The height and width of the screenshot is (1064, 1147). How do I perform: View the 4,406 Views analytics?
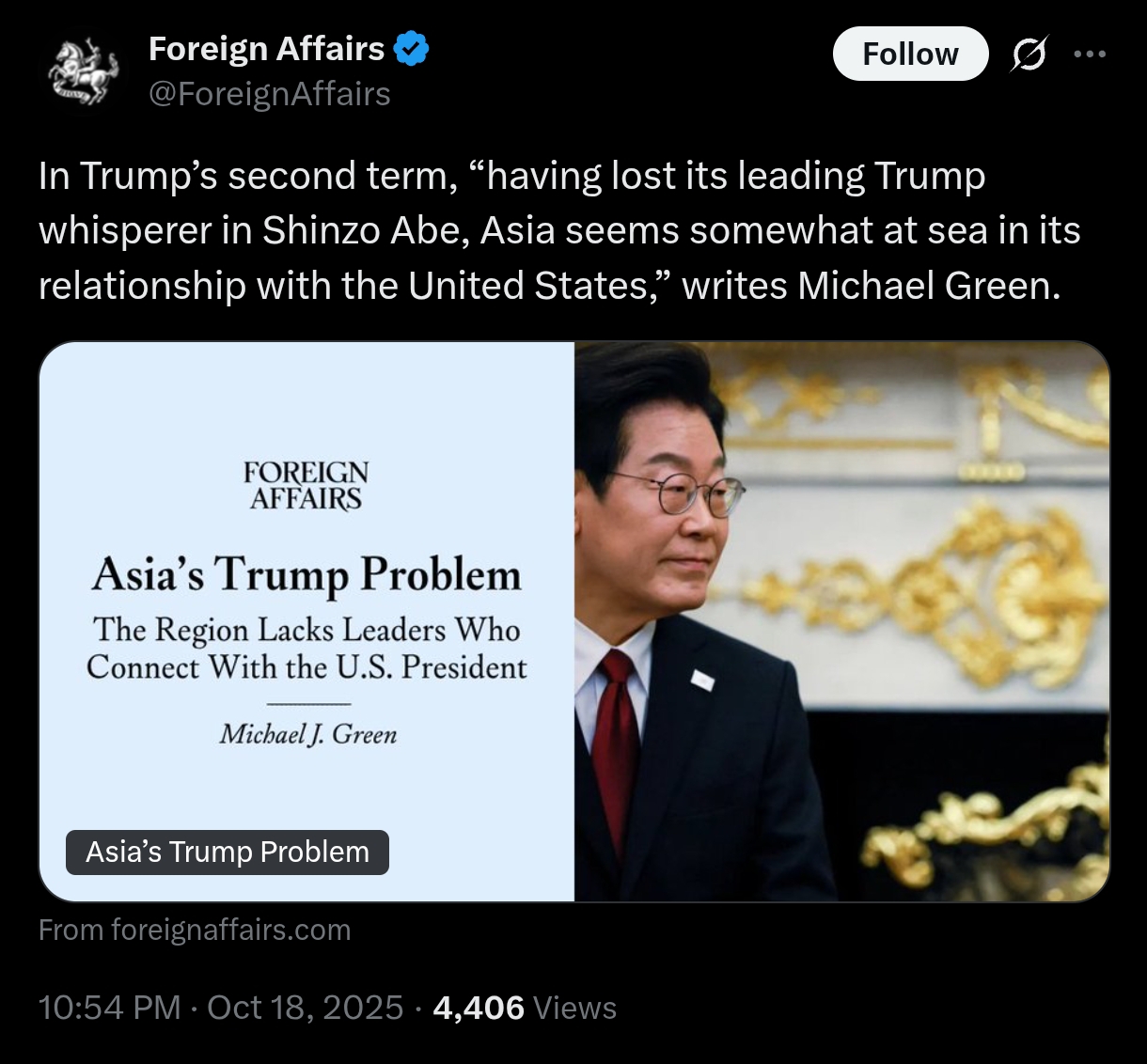[525, 1008]
